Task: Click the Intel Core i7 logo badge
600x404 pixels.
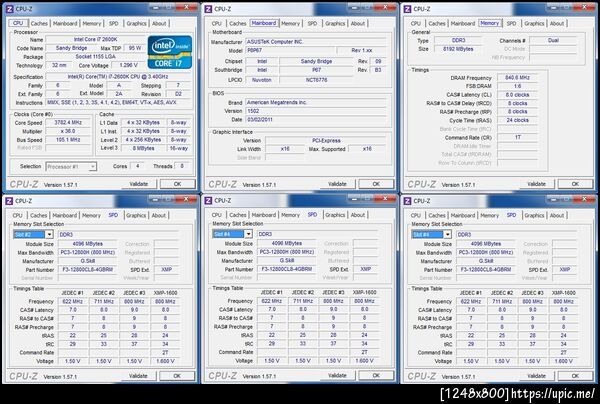Action: (x=170, y=52)
